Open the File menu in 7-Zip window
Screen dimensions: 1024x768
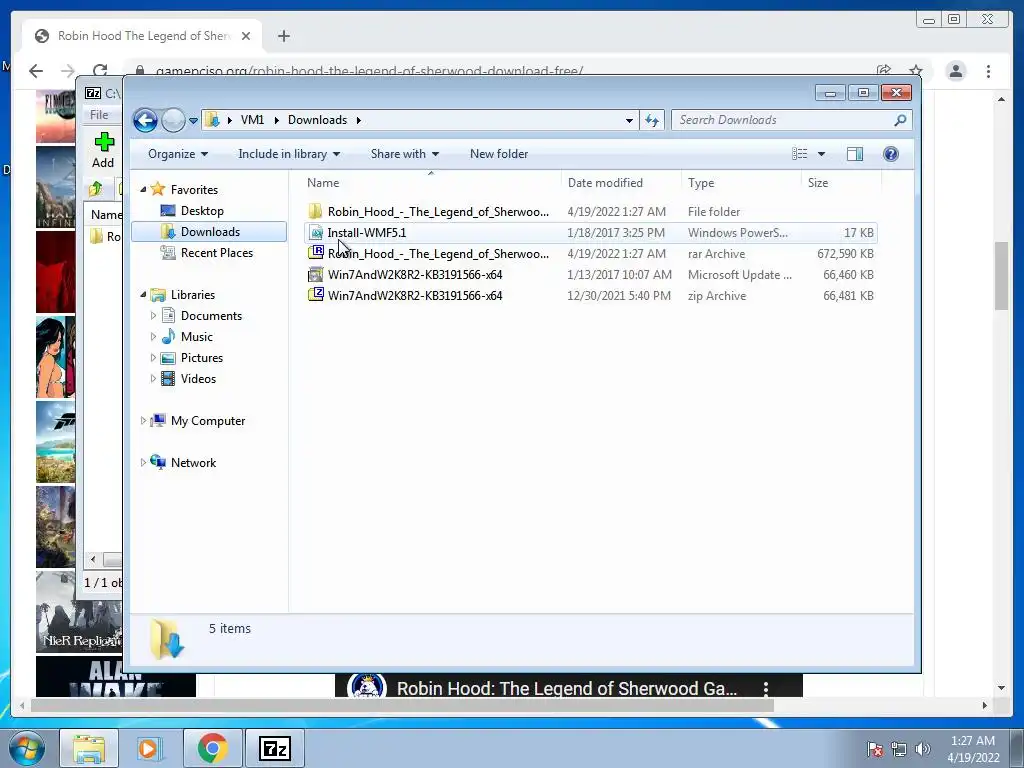tap(99, 115)
